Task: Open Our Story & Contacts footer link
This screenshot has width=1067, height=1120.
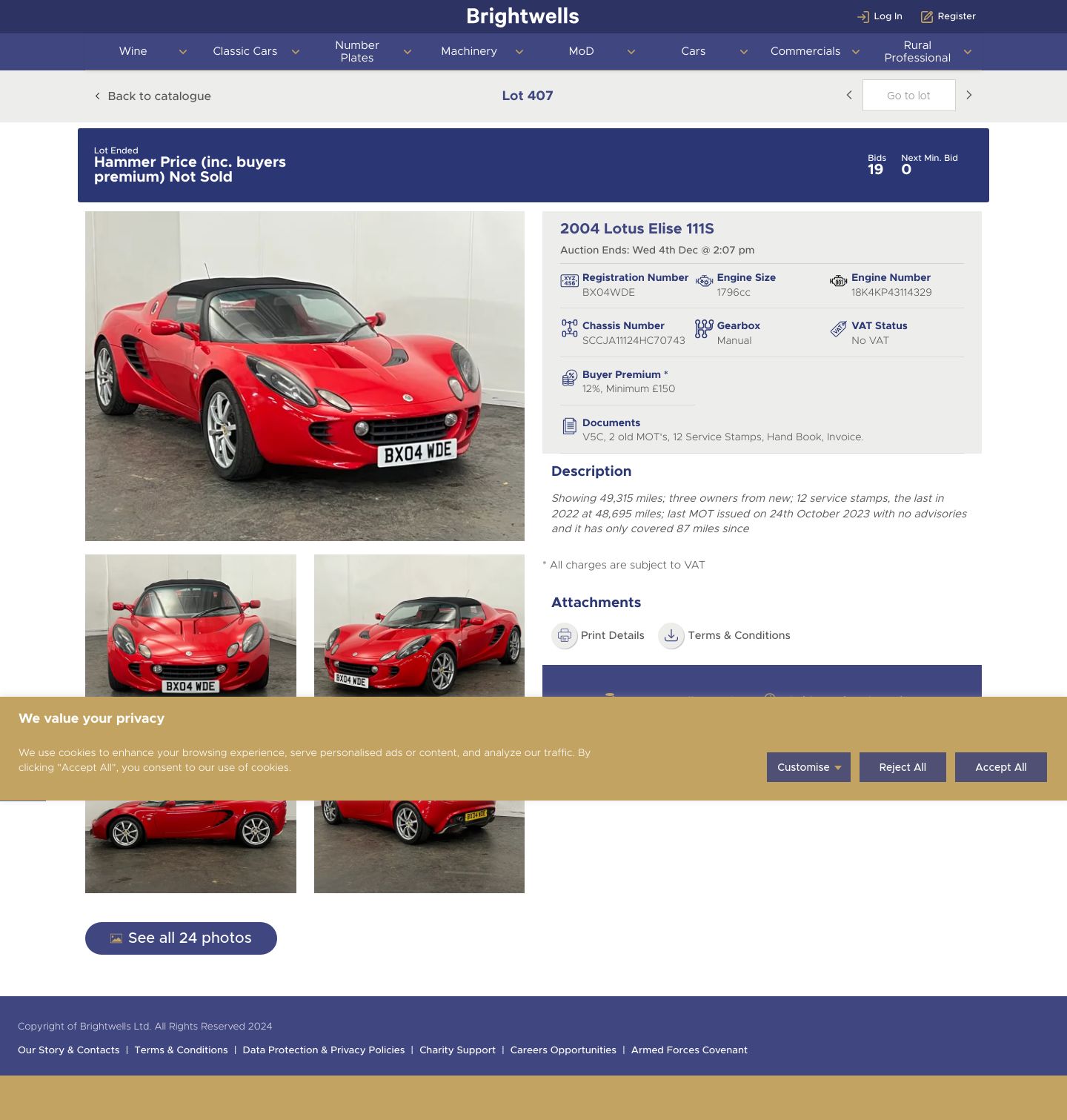Action: [x=68, y=1050]
